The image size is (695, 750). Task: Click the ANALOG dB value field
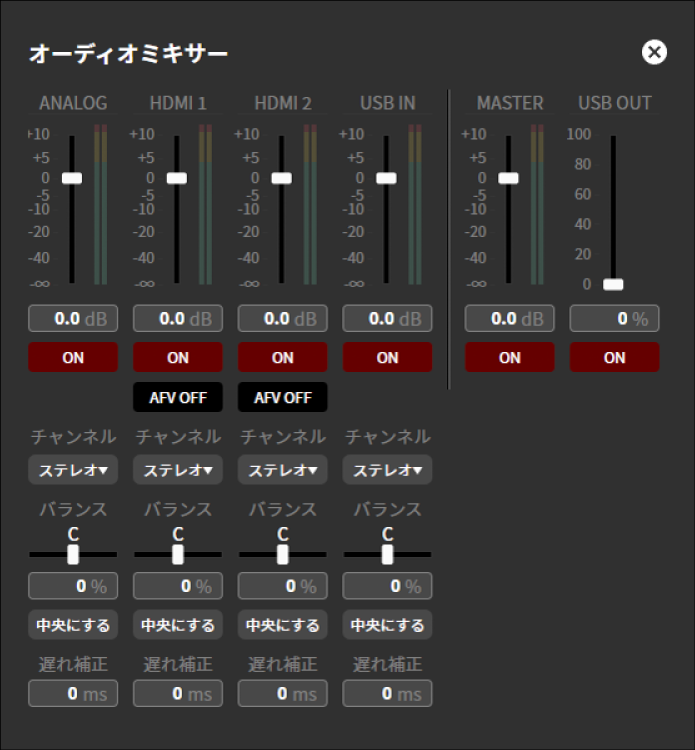(x=73, y=318)
